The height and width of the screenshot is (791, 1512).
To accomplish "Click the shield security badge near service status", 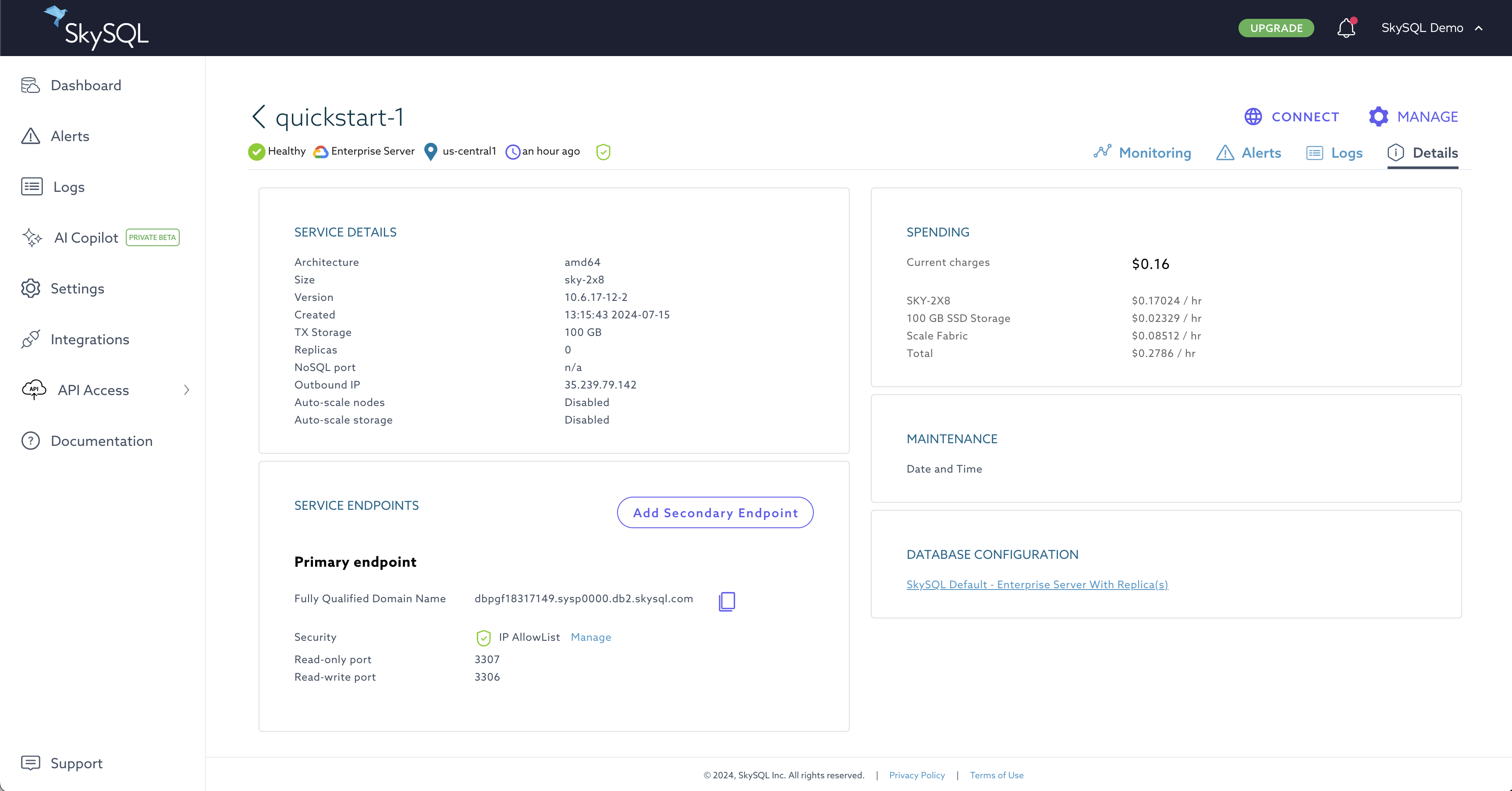I will [x=603, y=152].
